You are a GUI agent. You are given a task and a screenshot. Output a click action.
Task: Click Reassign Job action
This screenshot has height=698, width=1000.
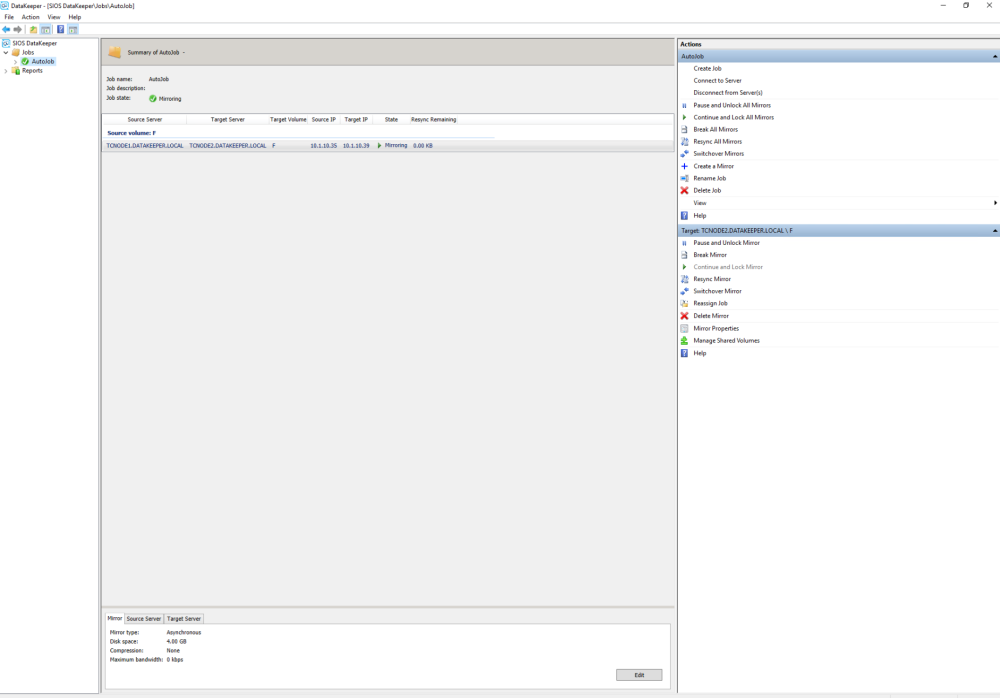click(710, 304)
